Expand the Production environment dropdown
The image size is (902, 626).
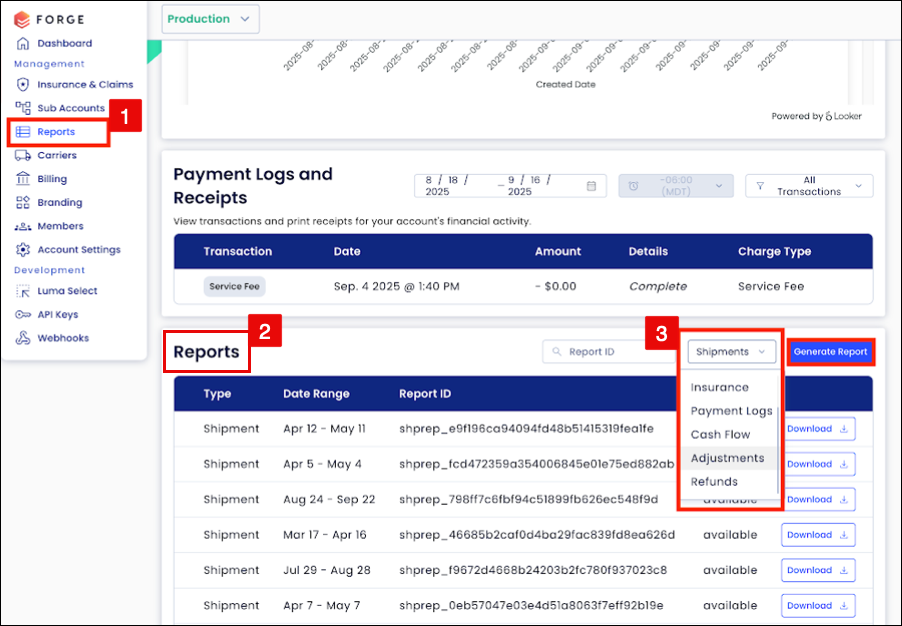210,19
